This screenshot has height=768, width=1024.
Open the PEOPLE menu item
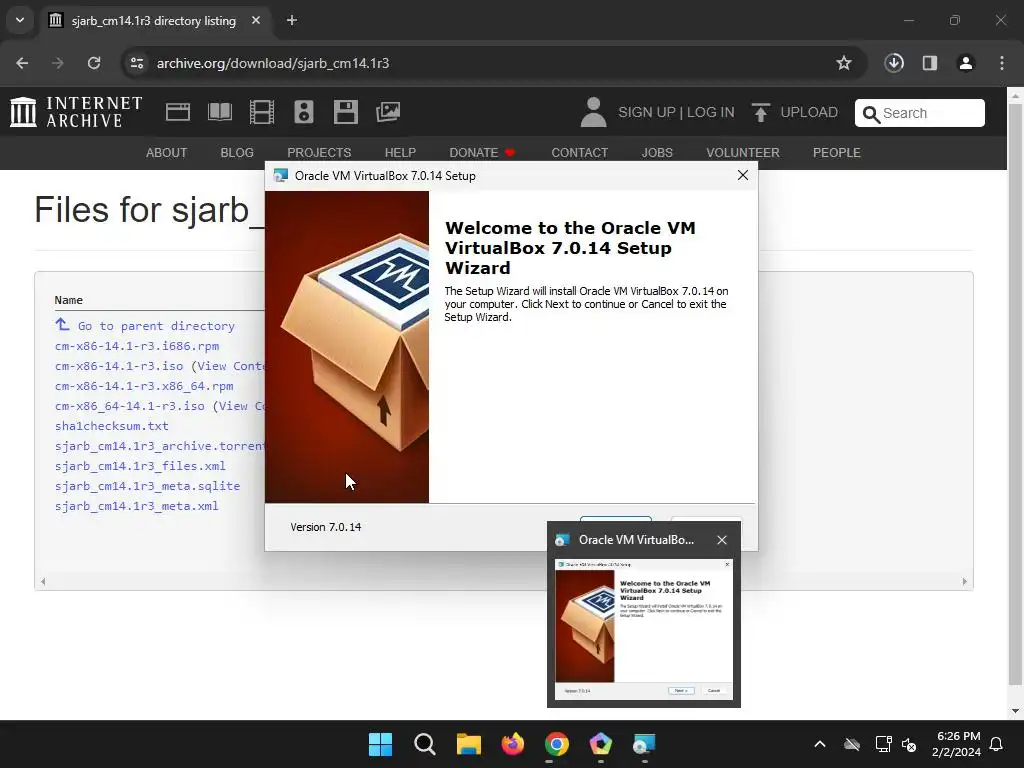point(837,152)
